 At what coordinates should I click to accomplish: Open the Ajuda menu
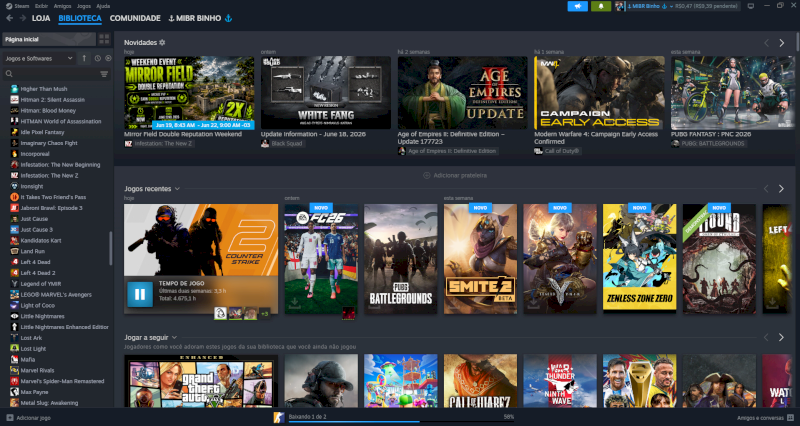[x=103, y=6]
